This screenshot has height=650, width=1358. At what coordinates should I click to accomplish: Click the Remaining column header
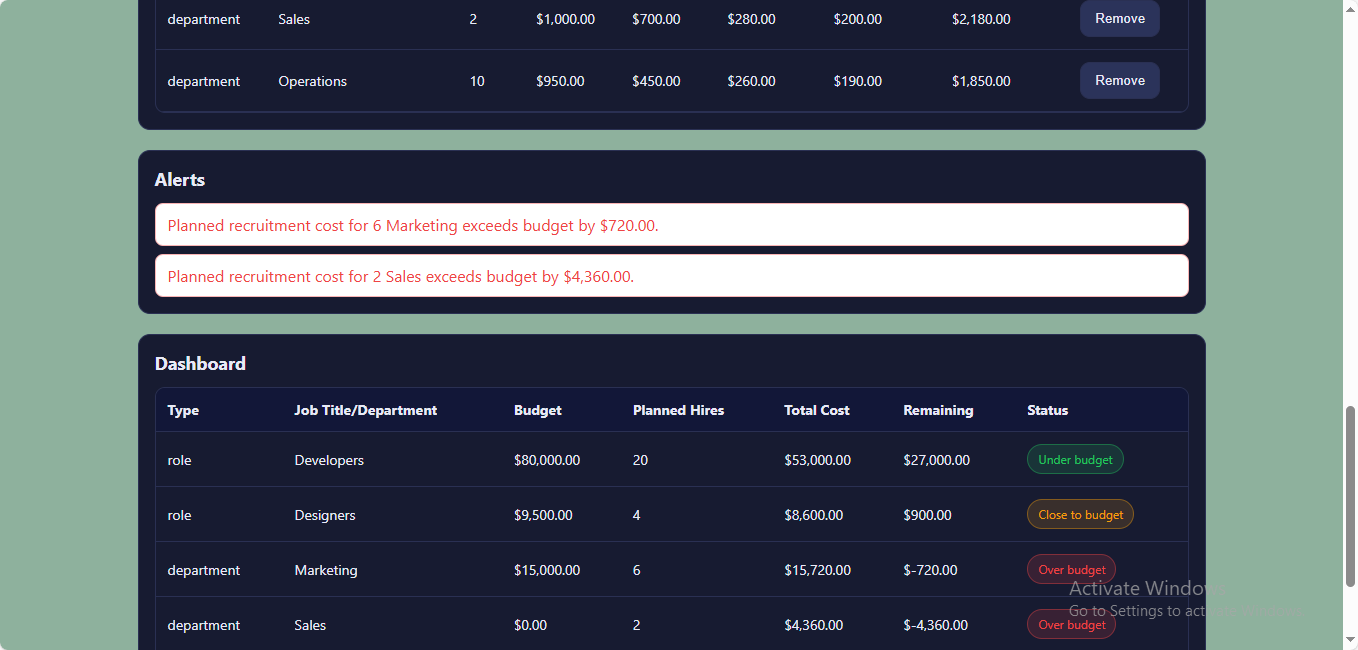938,410
